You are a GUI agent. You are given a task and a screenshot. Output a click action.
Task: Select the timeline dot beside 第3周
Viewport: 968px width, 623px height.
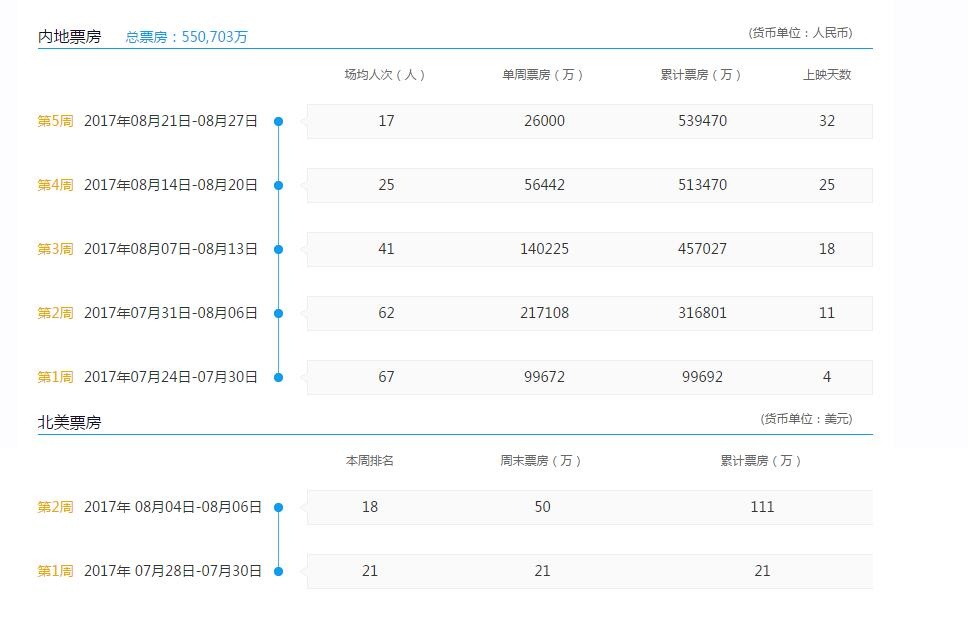pyautogui.click(x=279, y=250)
